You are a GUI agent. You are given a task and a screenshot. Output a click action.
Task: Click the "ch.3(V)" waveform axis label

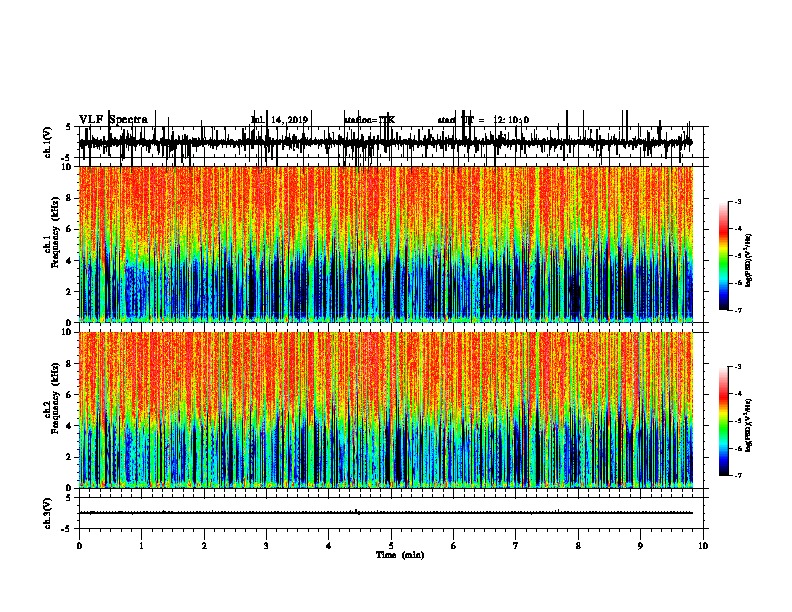[47, 513]
